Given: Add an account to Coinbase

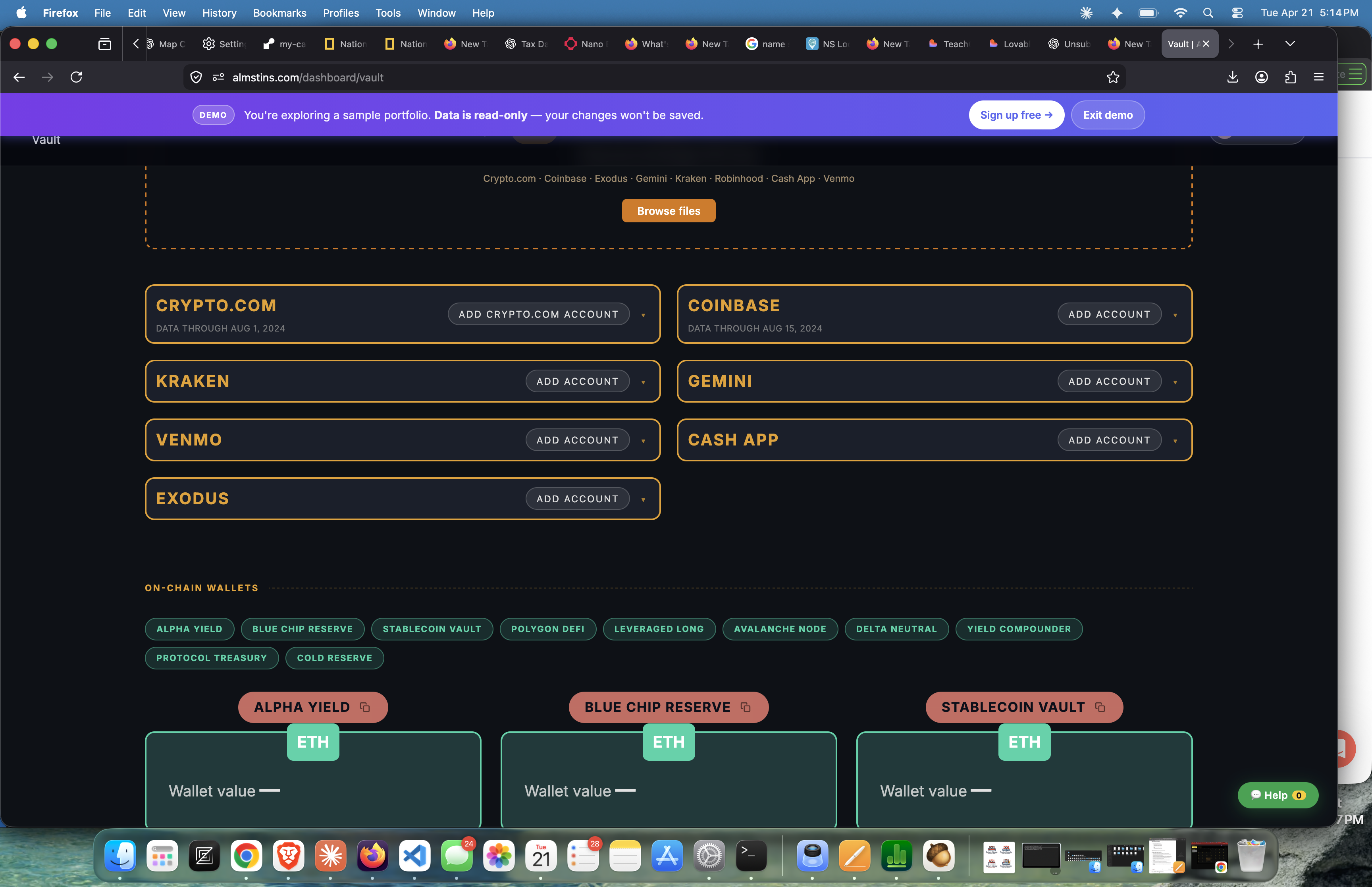Looking at the screenshot, I should coord(1109,314).
